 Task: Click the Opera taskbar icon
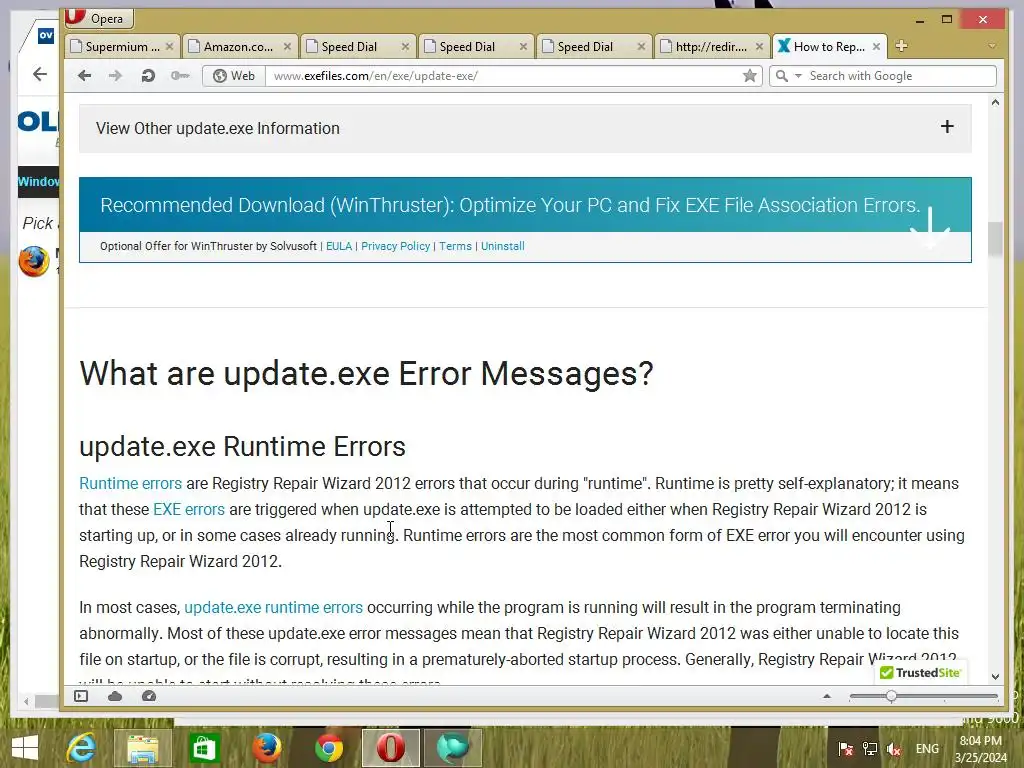391,748
